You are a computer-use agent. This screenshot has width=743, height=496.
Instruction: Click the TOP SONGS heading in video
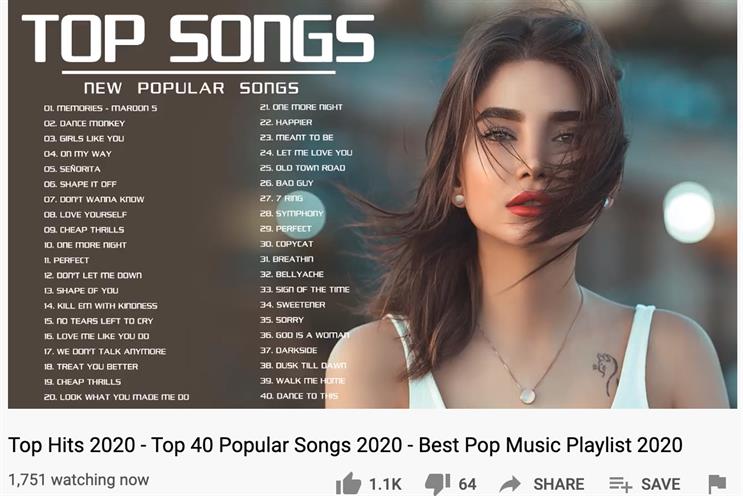198,38
